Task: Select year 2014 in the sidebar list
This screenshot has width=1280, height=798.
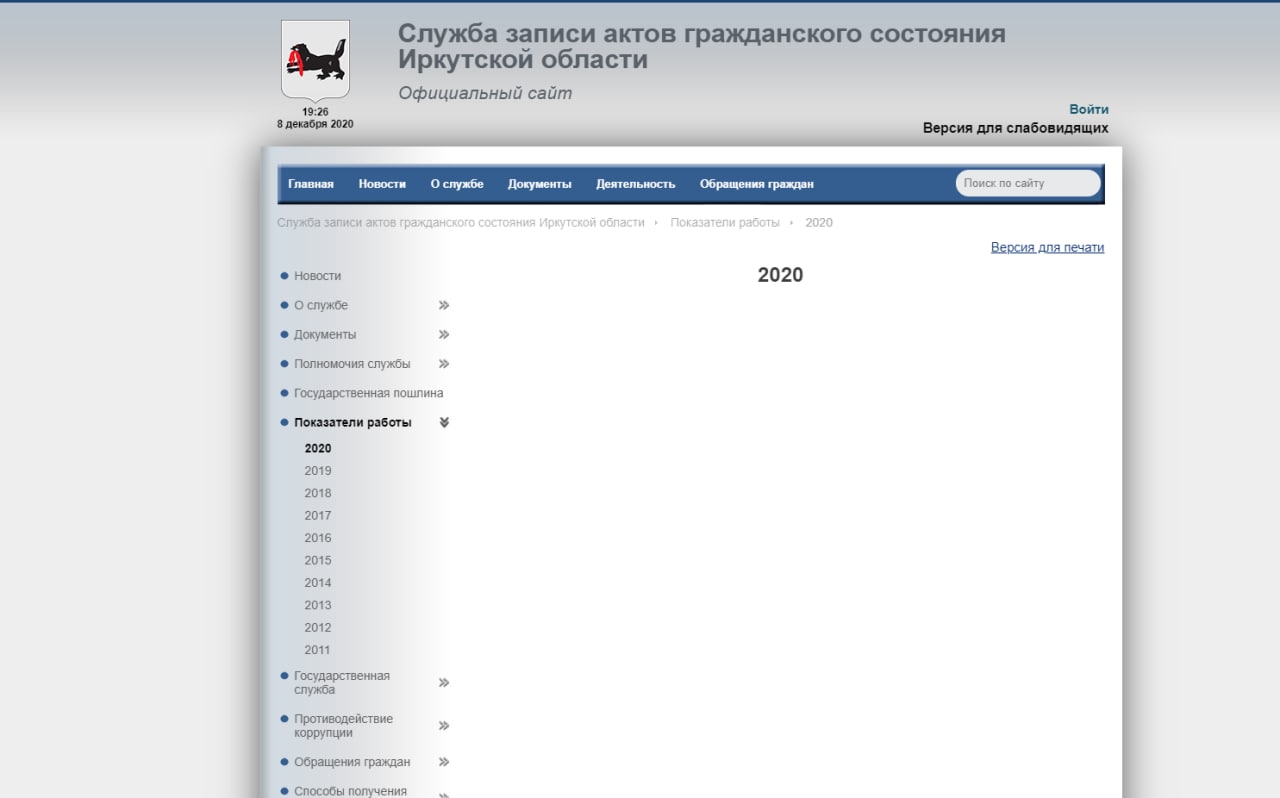Action: tap(318, 583)
